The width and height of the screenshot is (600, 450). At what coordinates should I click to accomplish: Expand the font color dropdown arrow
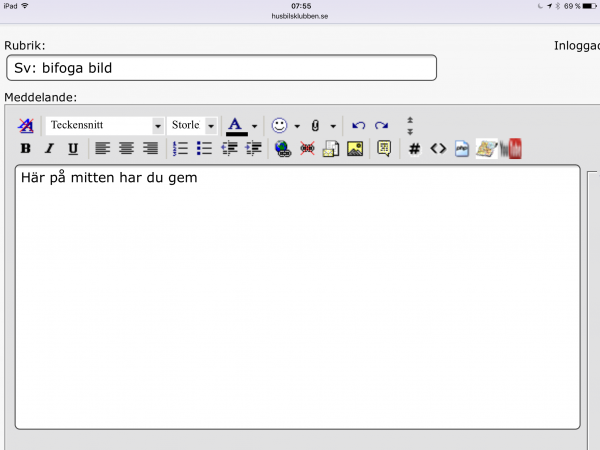pos(255,126)
